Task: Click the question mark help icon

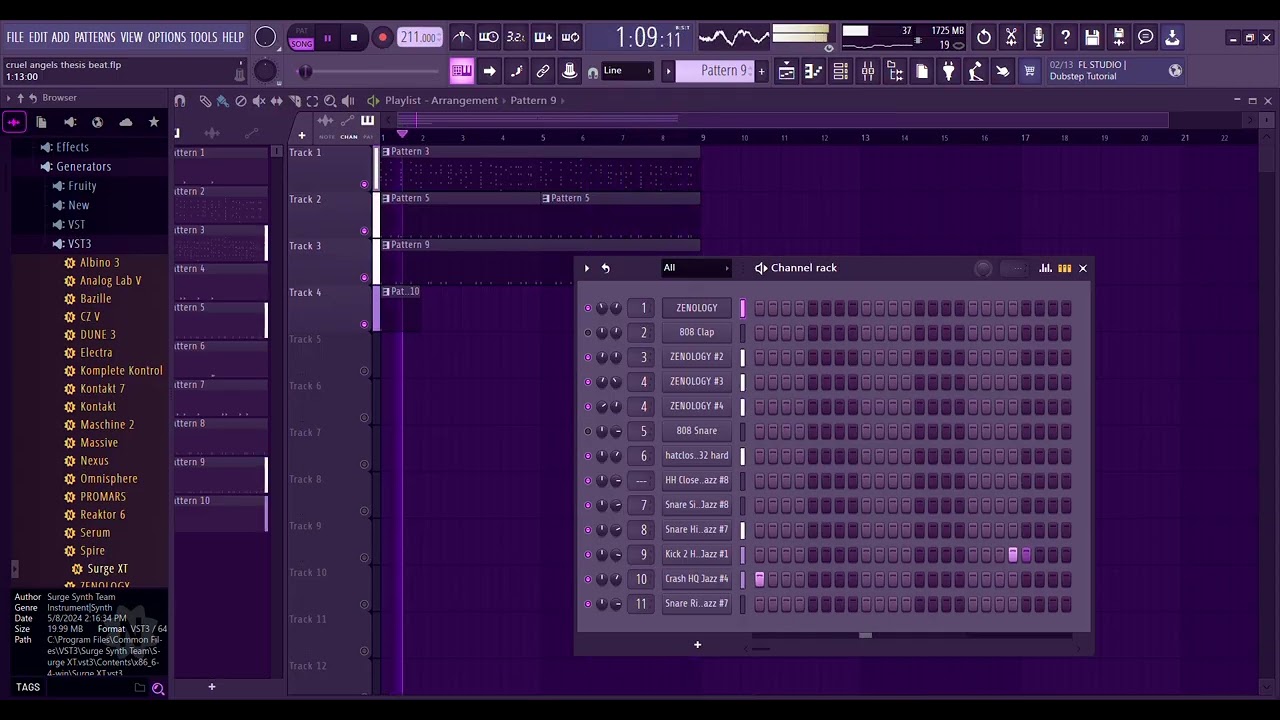Action: click(x=1065, y=37)
